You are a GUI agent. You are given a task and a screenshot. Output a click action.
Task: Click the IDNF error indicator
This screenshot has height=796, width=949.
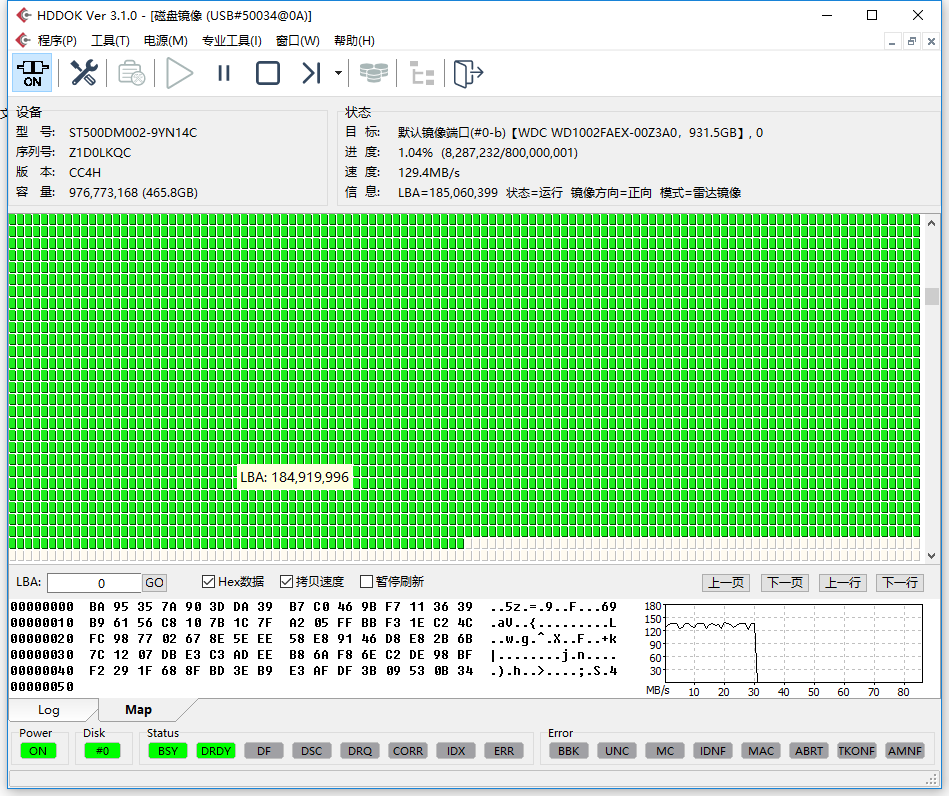[713, 751]
